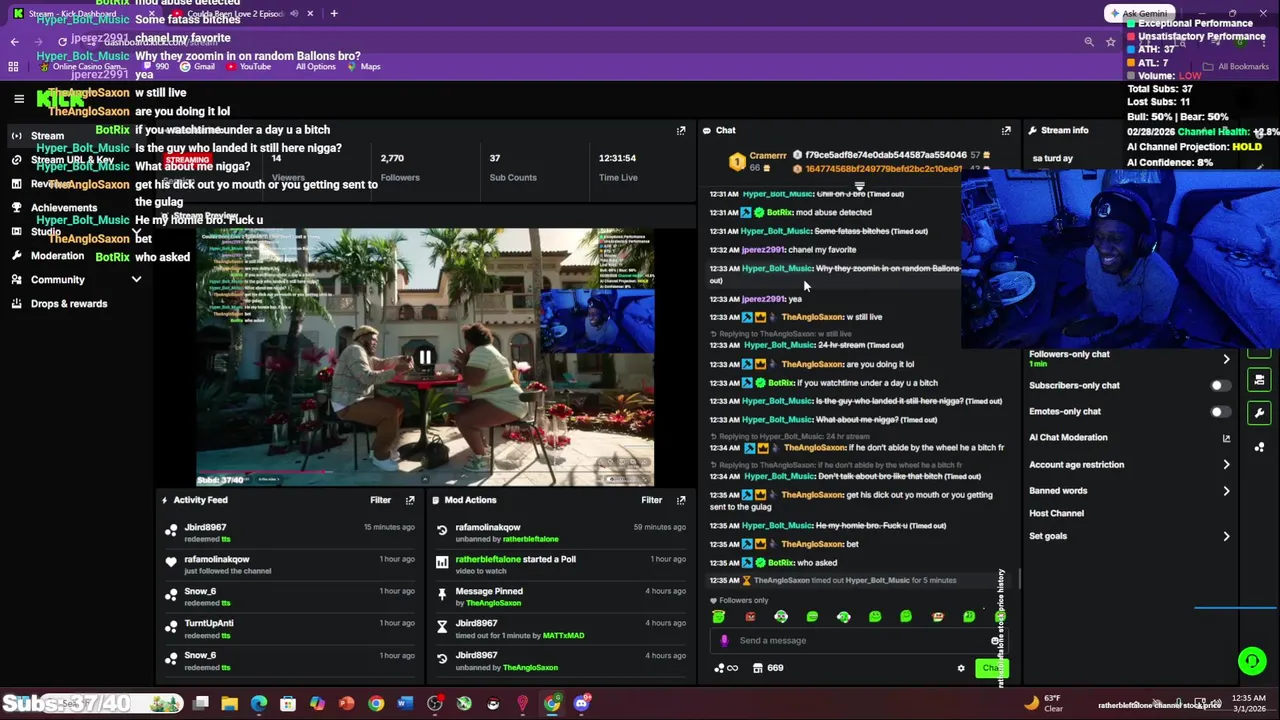Click TurntUpAnti entry in Activity Feed
1280x720 pixels.
coord(289,629)
